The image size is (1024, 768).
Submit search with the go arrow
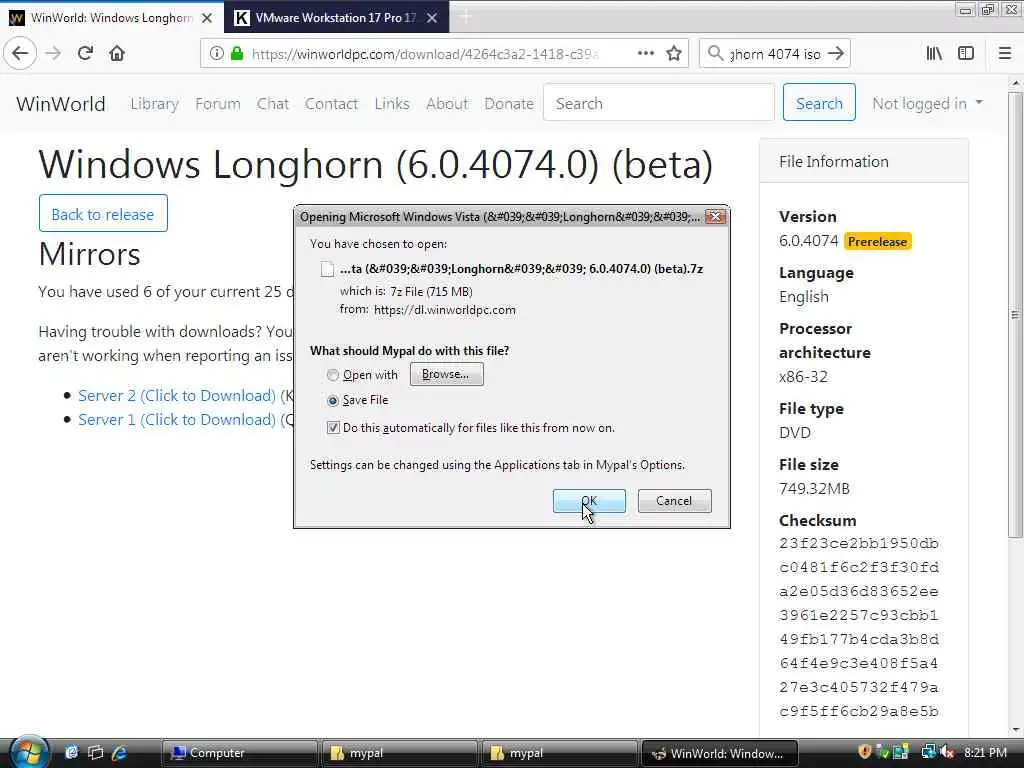(836, 54)
